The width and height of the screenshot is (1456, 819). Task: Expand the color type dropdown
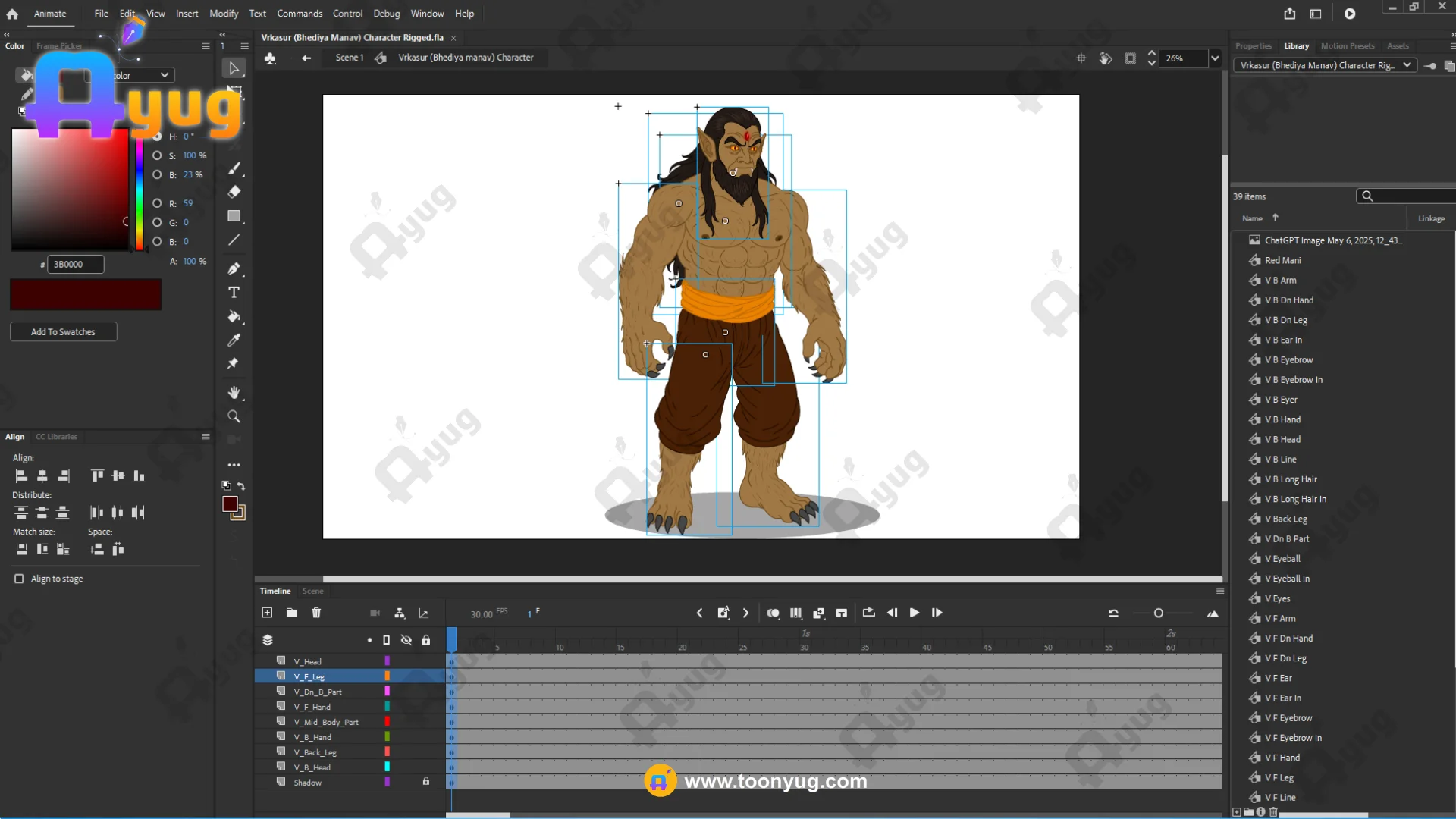(x=165, y=75)
